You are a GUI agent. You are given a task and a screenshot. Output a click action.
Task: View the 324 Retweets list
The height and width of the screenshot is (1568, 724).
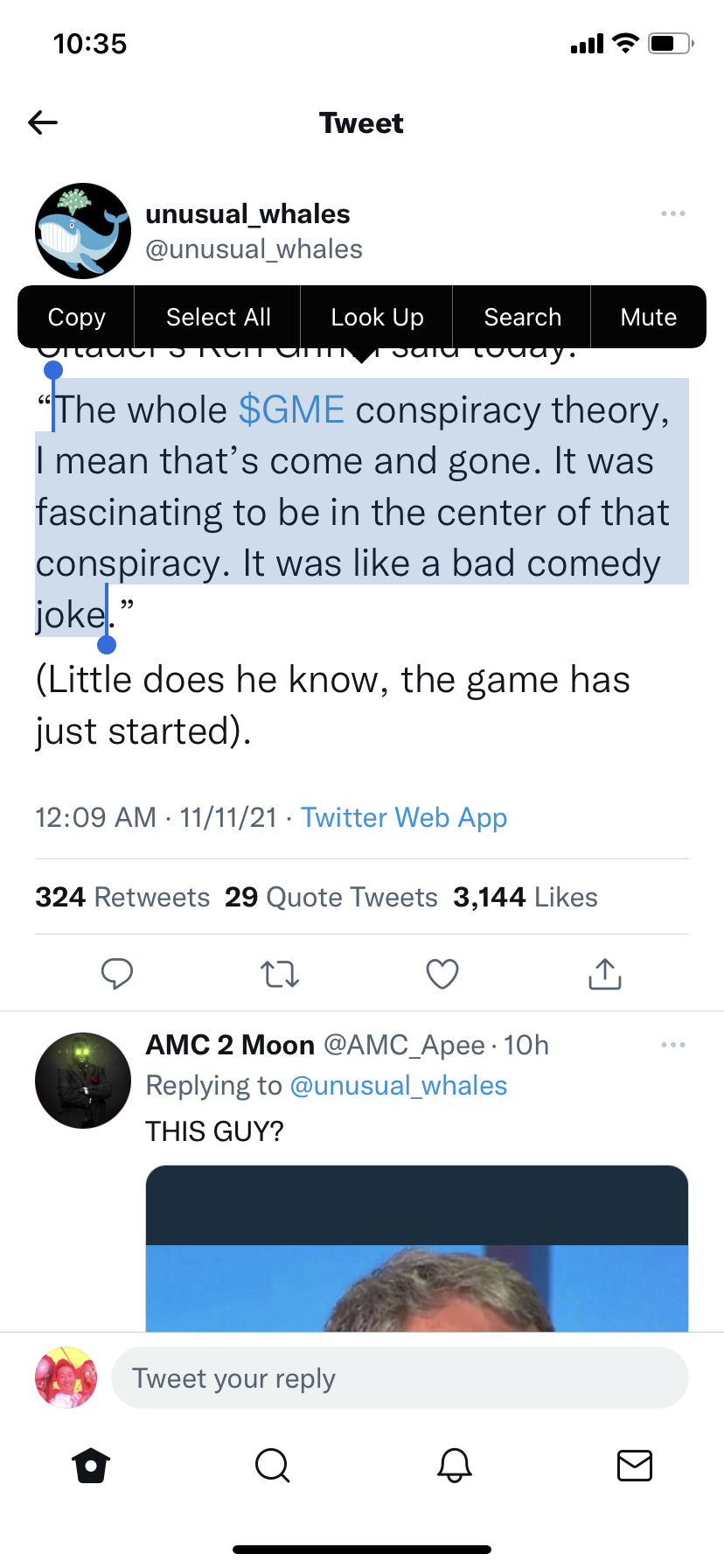click(122, 897)
